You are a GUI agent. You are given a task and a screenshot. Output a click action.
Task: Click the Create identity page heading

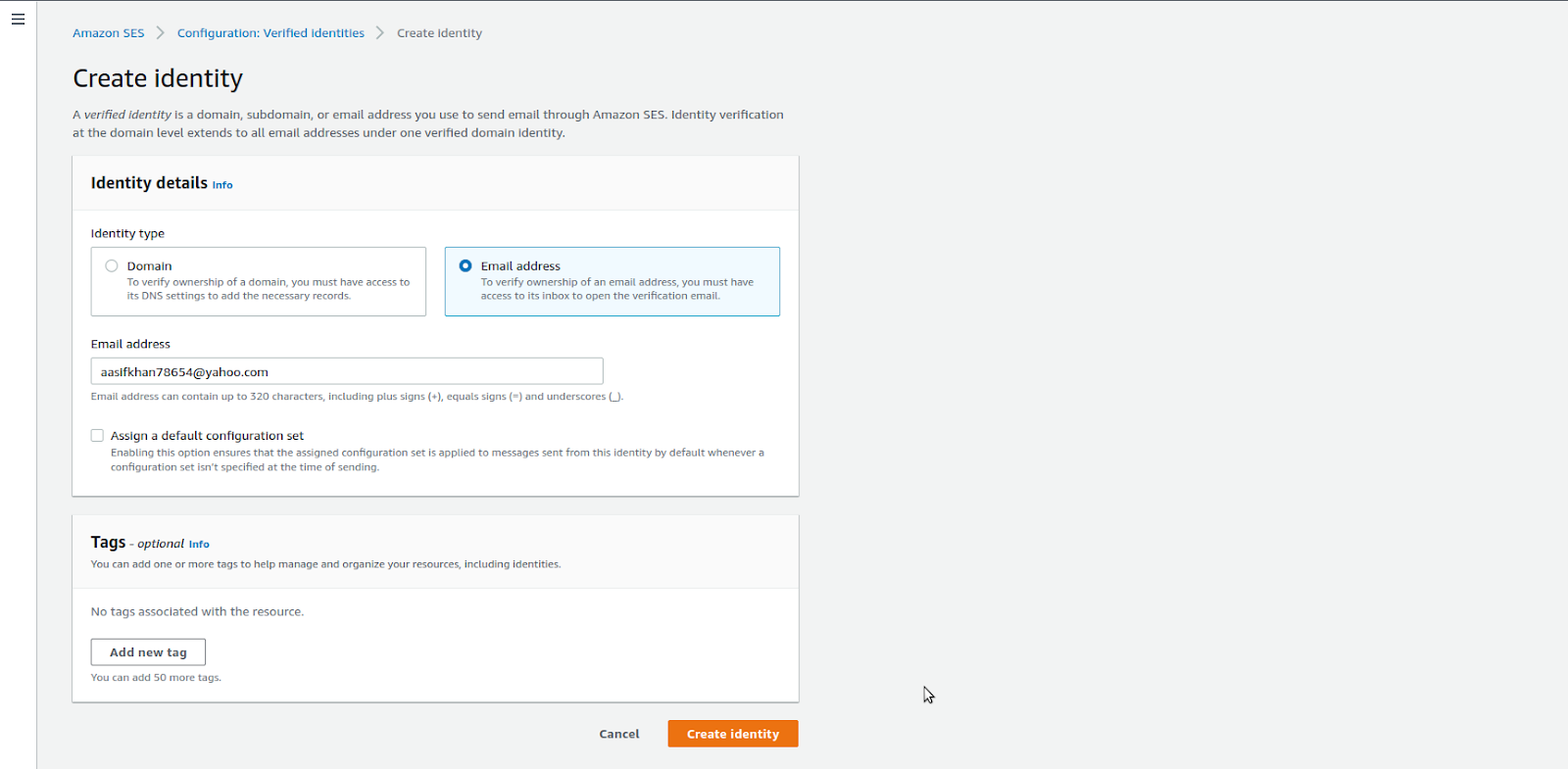point(158,78)
